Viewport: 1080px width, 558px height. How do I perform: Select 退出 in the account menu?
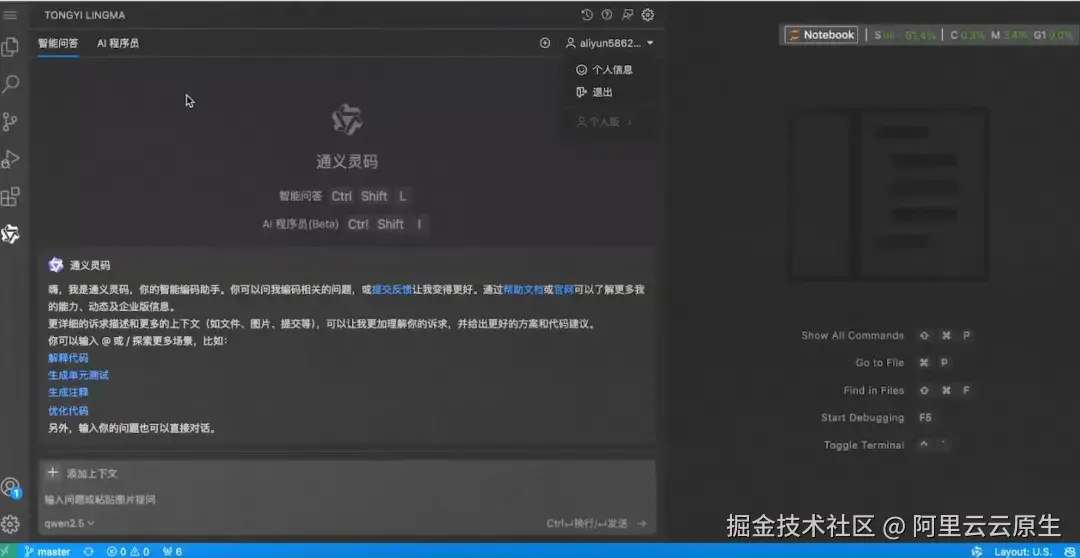(594, 92)
